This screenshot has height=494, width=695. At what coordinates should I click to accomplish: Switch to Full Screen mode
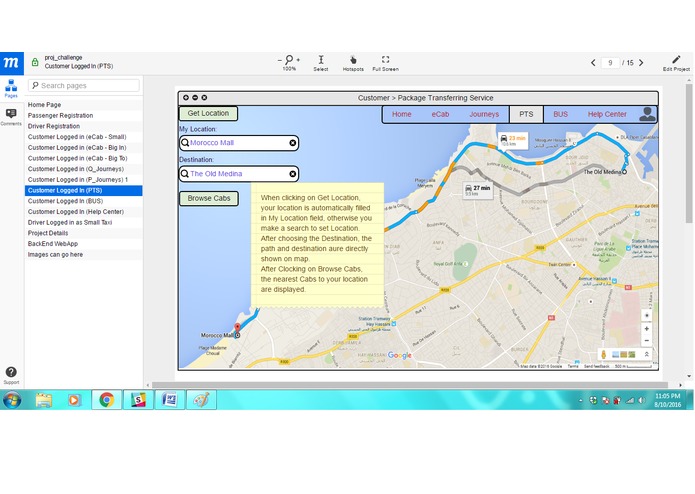385,63
